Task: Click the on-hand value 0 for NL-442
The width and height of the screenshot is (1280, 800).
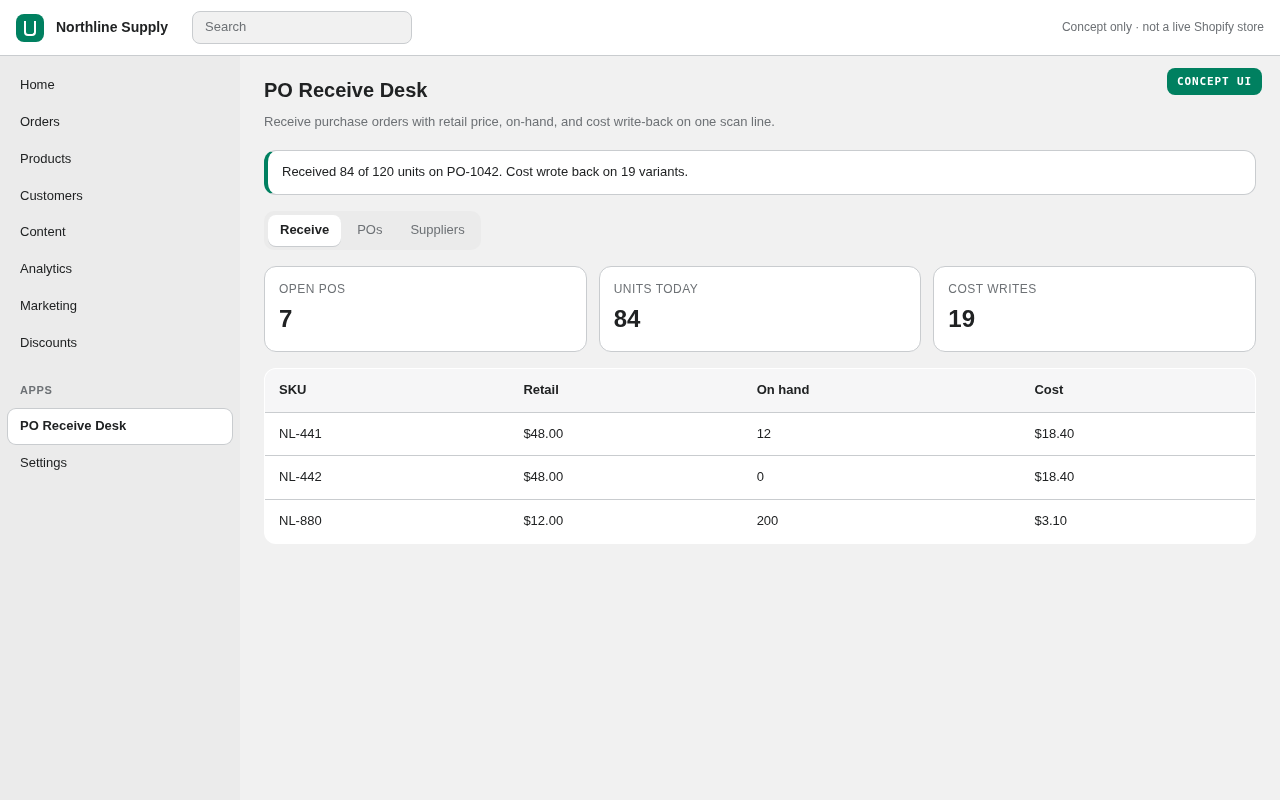Action: 760,477
